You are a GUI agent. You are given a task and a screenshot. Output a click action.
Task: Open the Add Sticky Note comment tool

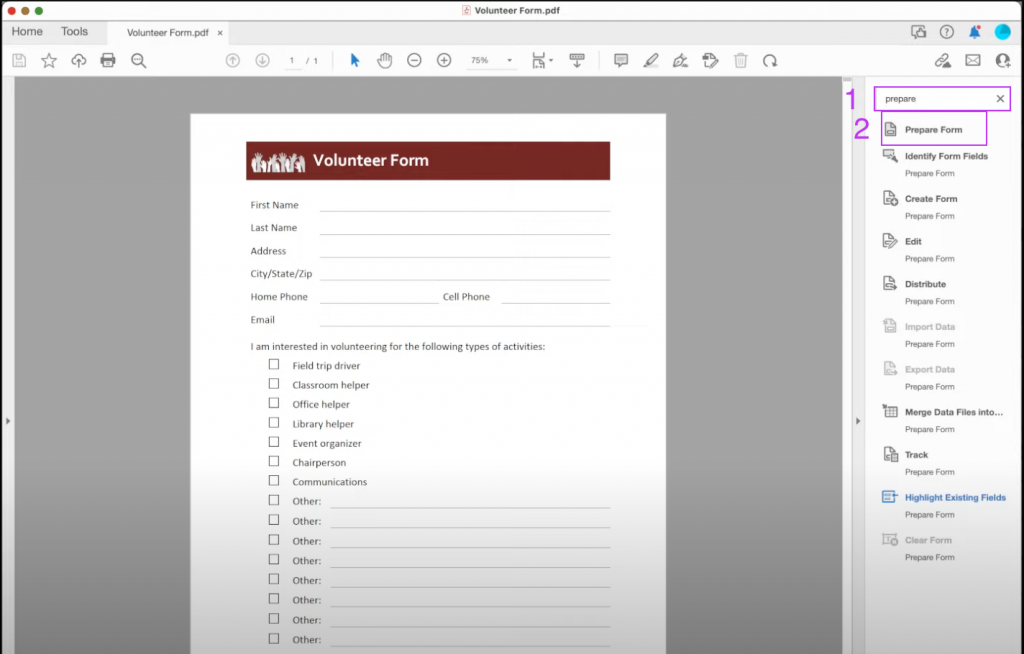pos(621,60)
